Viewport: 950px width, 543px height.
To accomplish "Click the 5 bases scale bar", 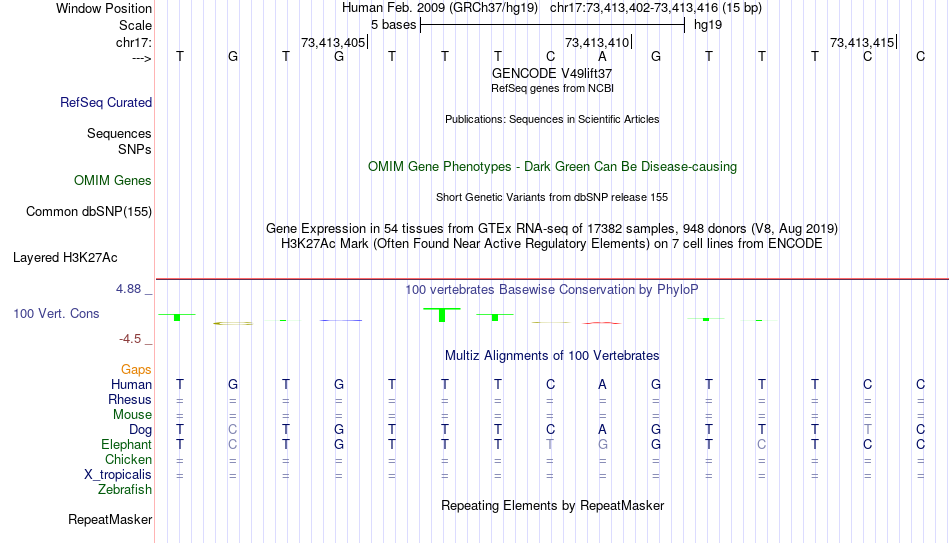I will (x=552, y=25).
